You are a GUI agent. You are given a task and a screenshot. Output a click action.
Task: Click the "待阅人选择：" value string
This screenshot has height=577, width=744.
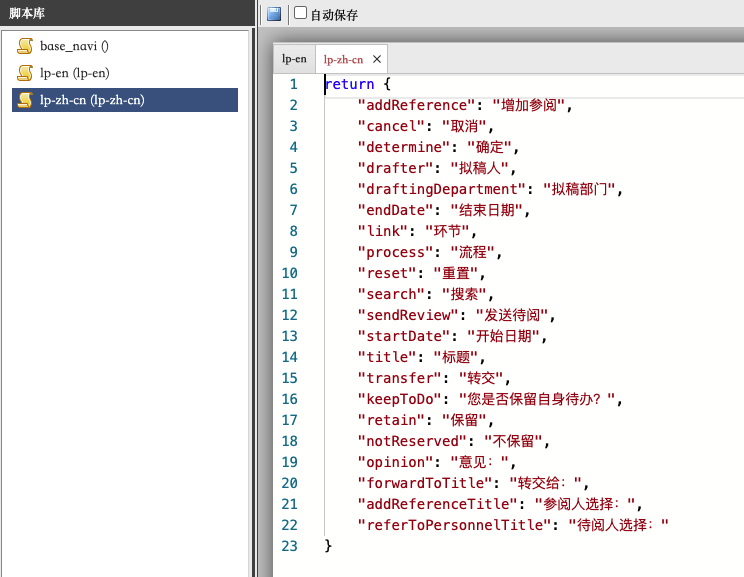point(619,525)
